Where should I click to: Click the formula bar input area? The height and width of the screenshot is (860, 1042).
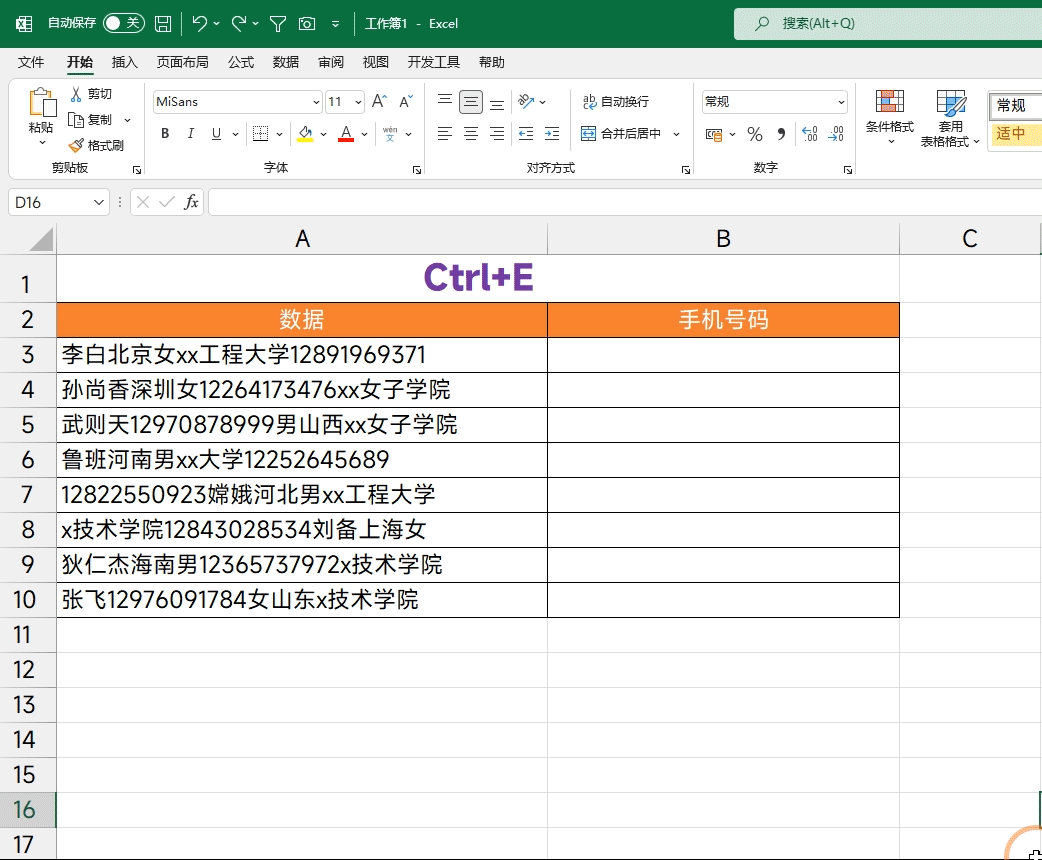tap(625, 202)
